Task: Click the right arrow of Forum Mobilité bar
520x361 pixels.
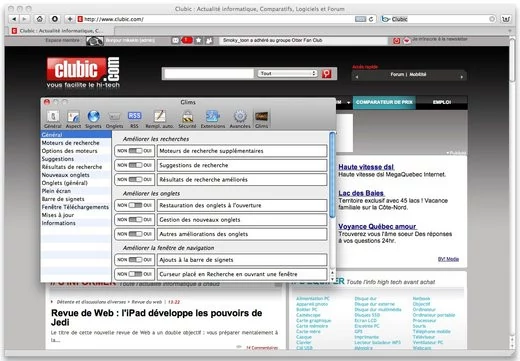Action: coord(462,77)
